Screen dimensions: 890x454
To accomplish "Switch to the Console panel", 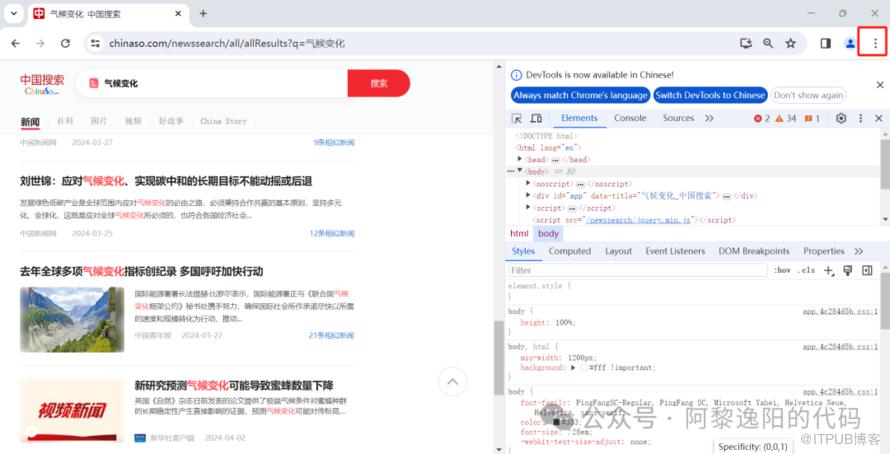I will pos(630,118).
